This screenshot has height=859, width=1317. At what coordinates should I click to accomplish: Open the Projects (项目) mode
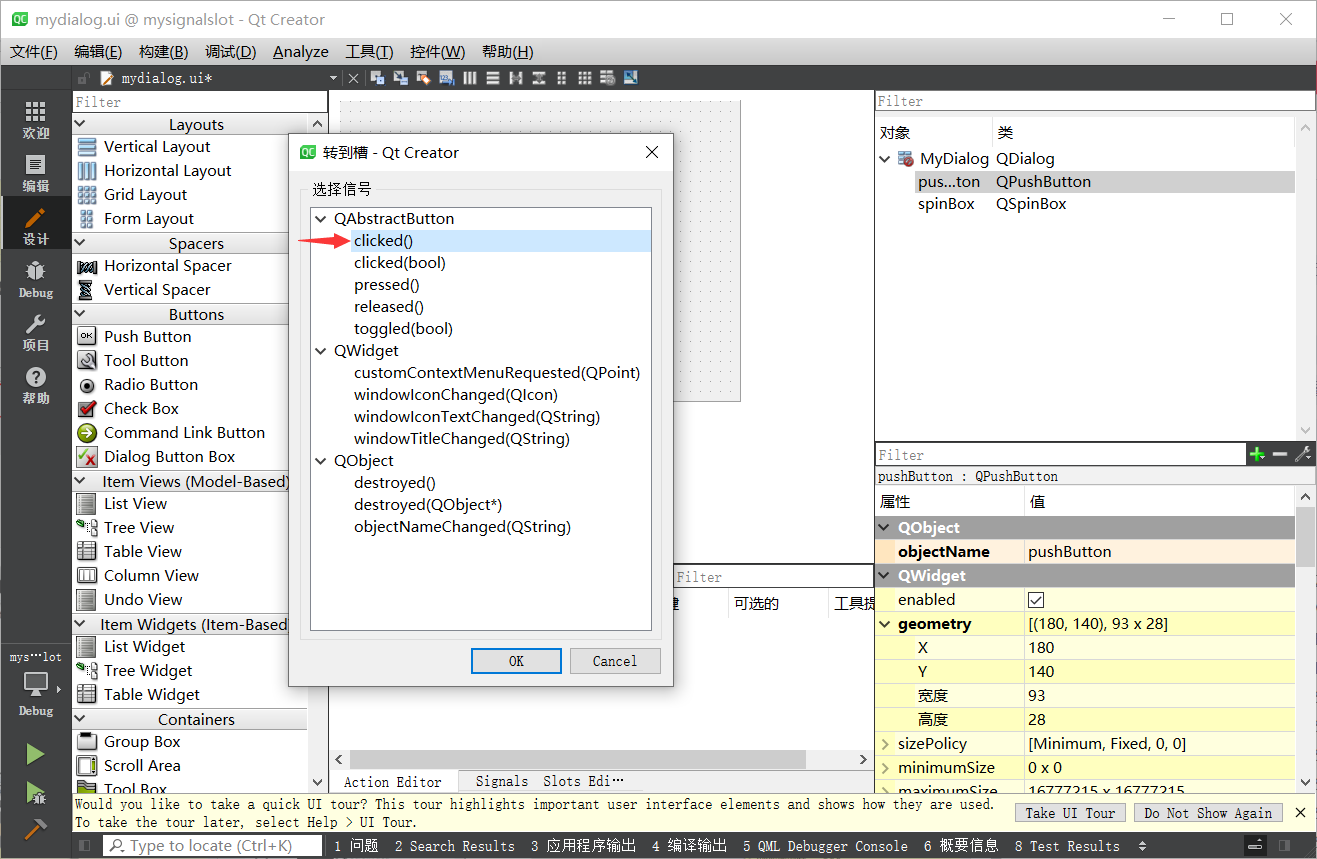click(35, 332)
